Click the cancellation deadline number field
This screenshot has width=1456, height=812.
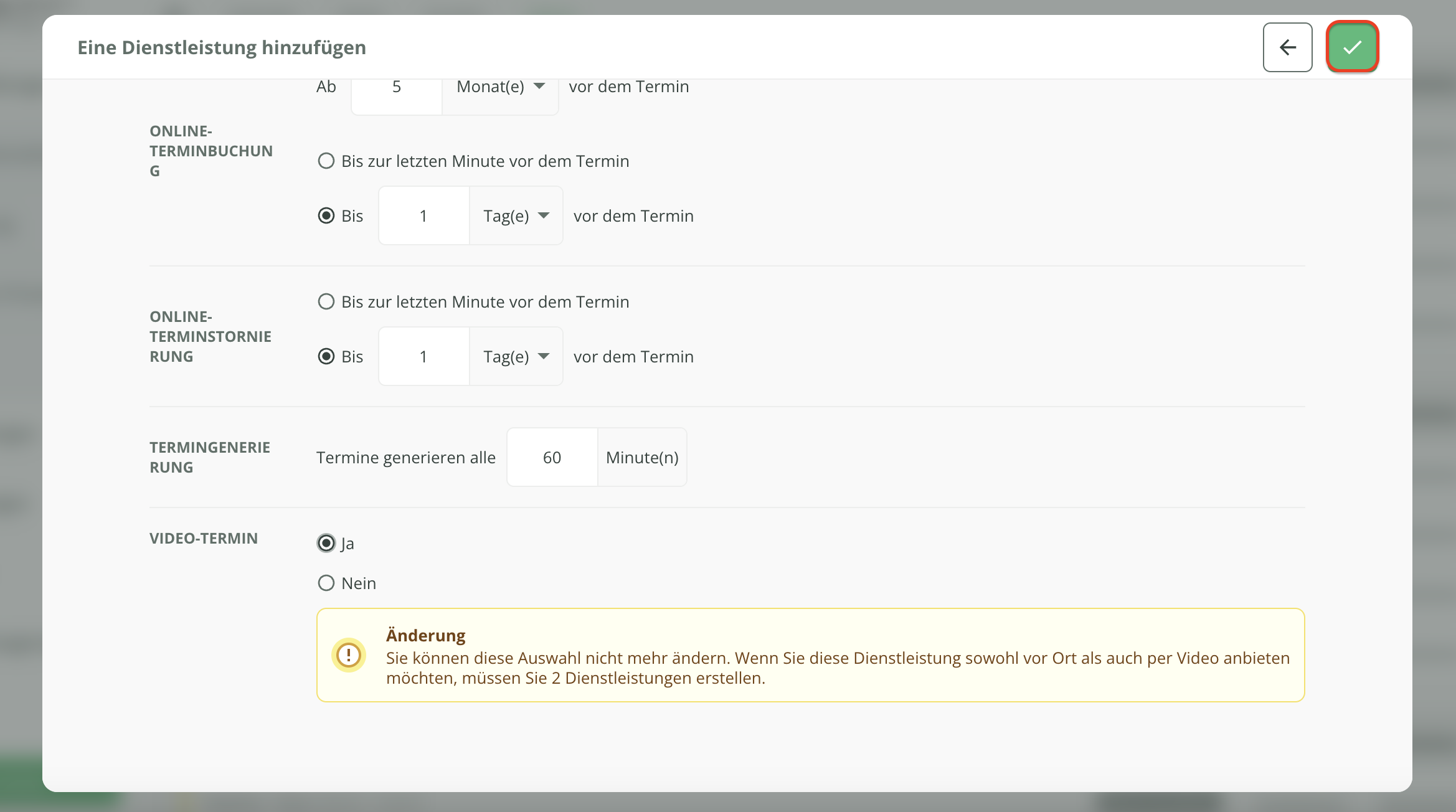click(423, 357)
